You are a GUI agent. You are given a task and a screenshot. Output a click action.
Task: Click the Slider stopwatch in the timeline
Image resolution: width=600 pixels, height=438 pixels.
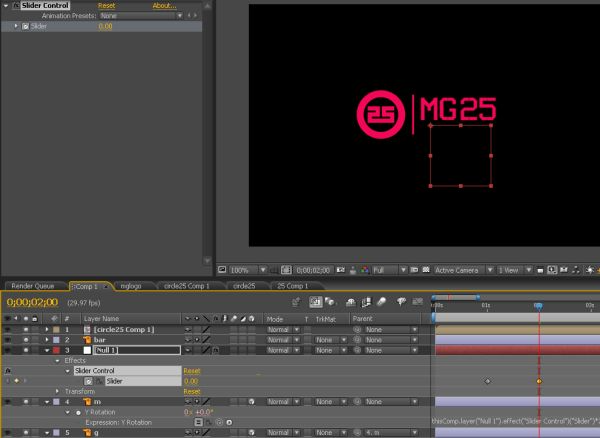pos(88,381)
